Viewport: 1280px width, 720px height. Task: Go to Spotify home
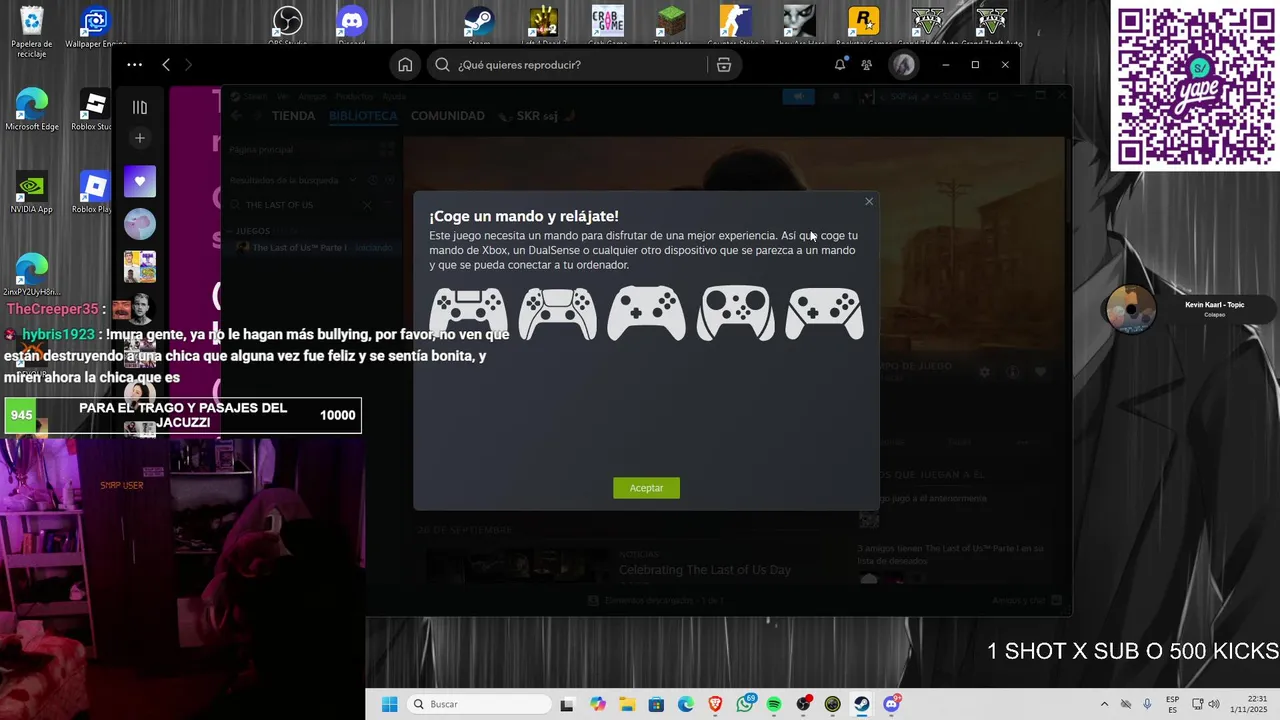click(405, 65)
